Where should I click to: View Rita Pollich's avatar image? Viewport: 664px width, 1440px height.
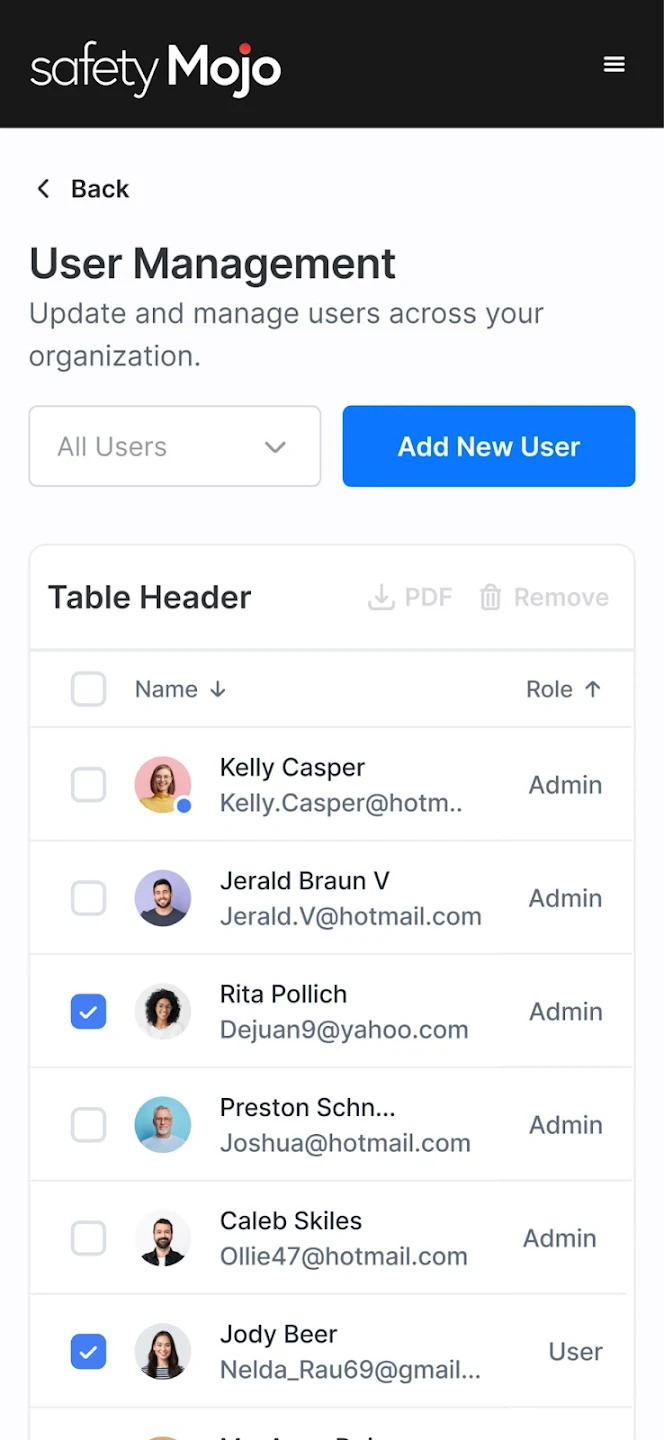tap(163, 1011)
